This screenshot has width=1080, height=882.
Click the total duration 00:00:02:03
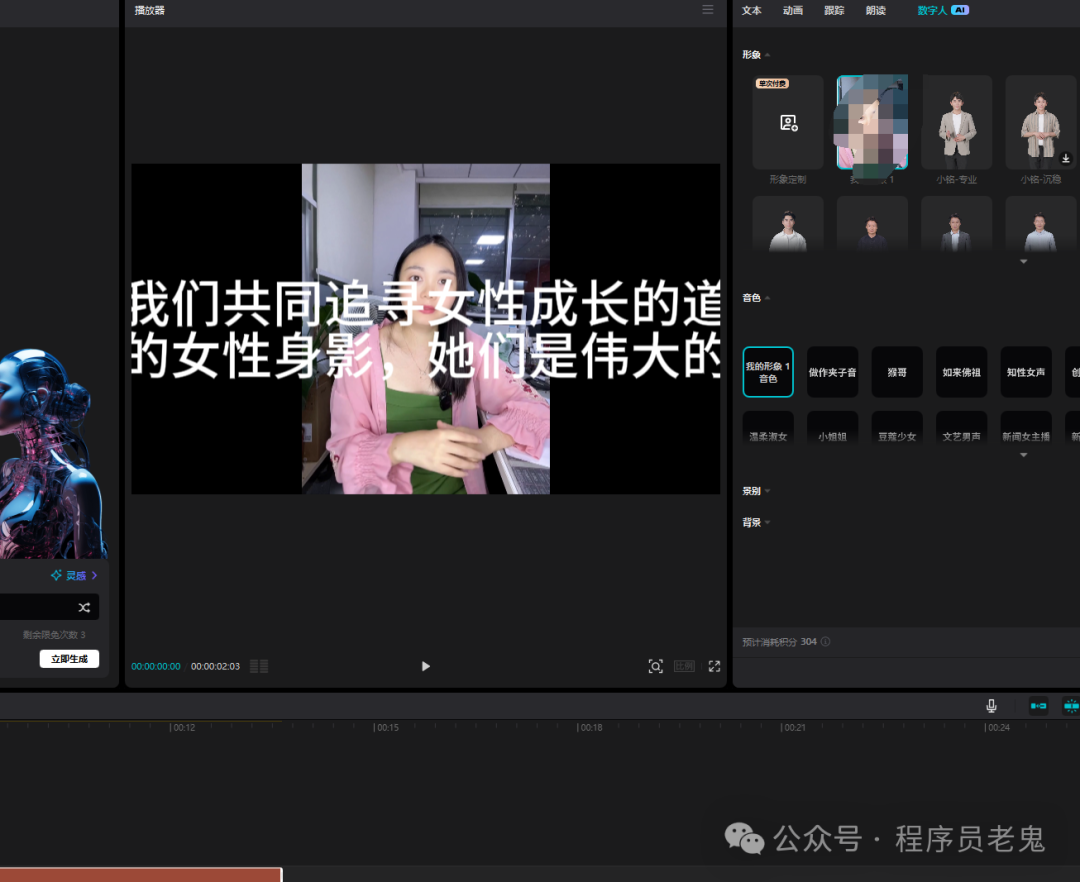(x=215, y=666)
